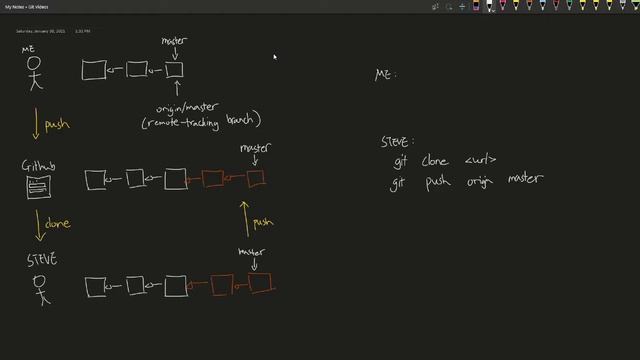Select the yellow pen right after green pen
The image size is (640, 360).
click(x=582, y=6)
